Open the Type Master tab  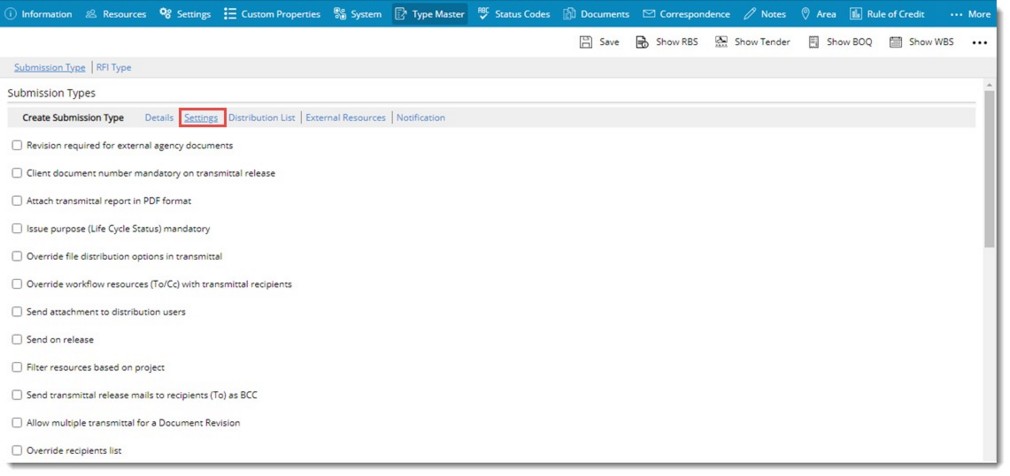[430, 14]
